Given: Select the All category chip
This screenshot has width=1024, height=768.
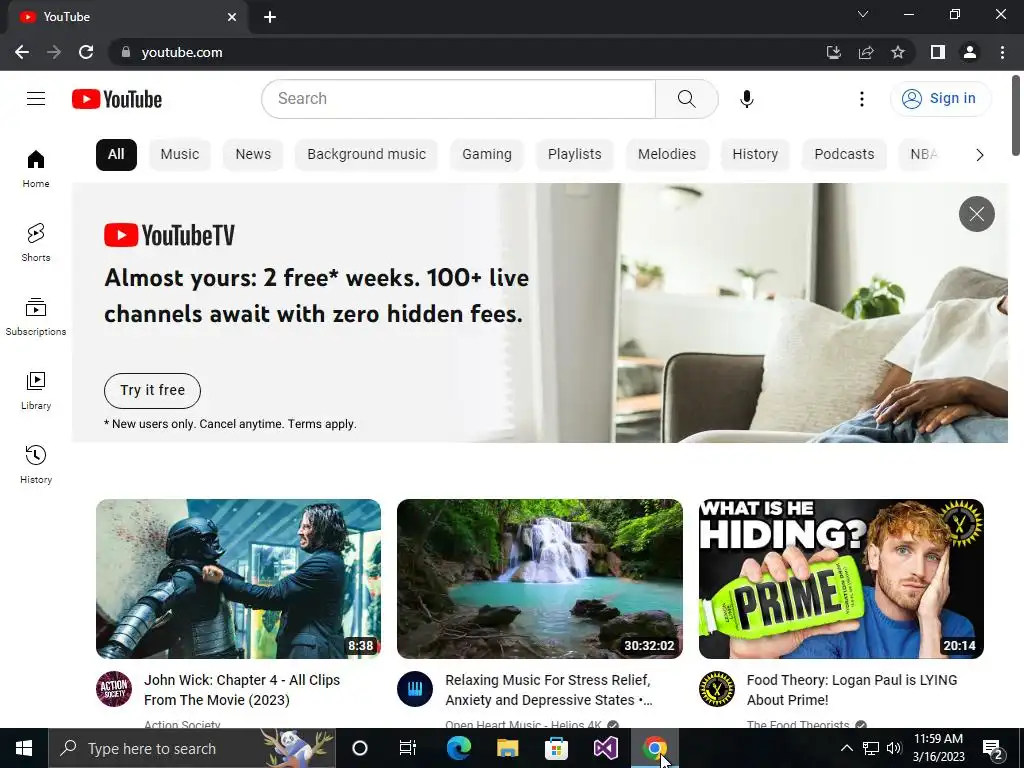Looking at the screenshot, I should click(116, 155).
